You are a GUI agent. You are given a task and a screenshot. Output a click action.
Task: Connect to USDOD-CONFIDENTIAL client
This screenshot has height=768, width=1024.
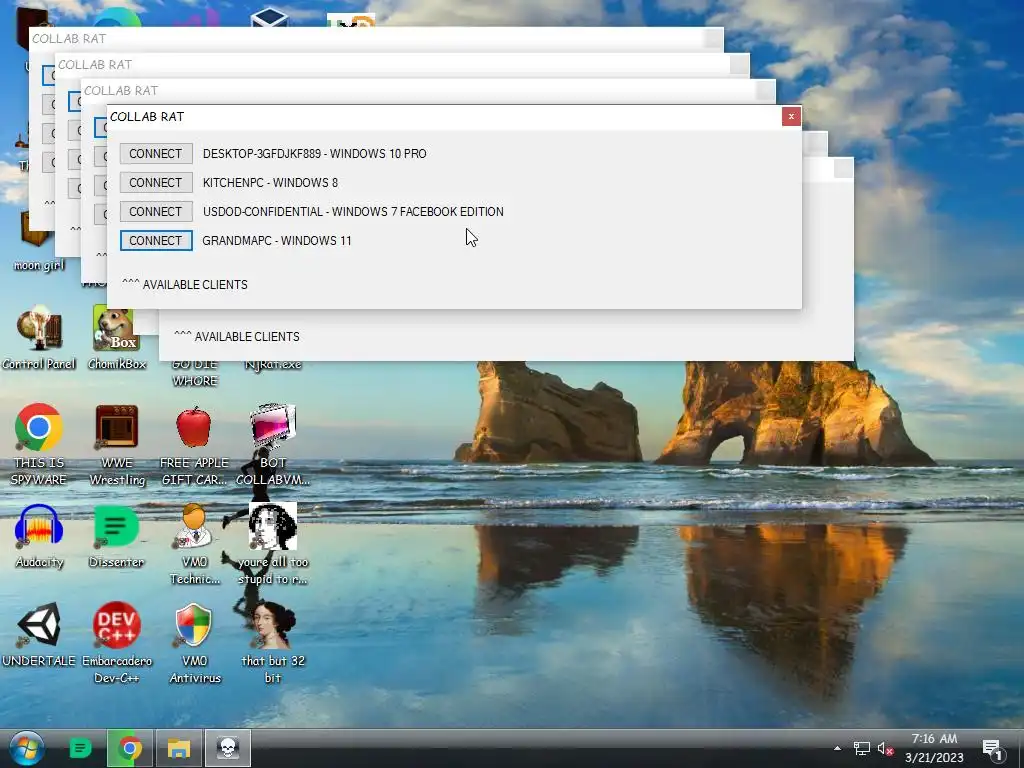156,212
